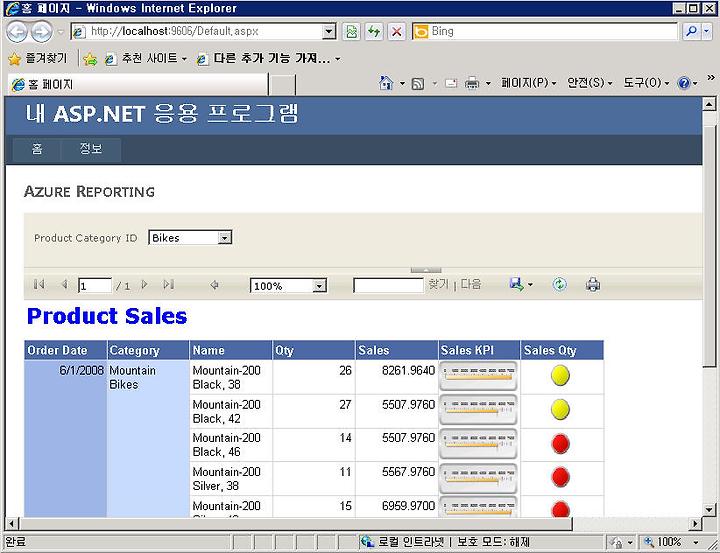
Task: Click the vertical scrollbar down arrow
Action: point(709,509)
